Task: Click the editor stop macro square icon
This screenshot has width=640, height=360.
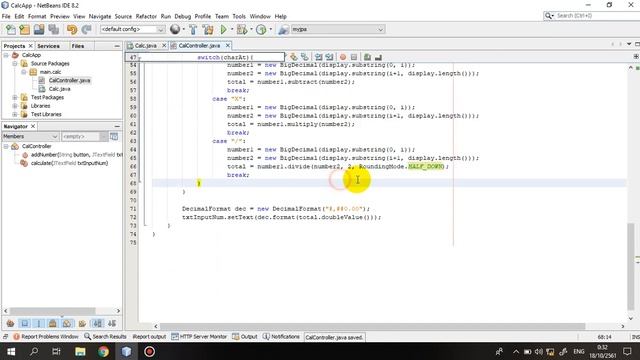Action: click(354, 57)
